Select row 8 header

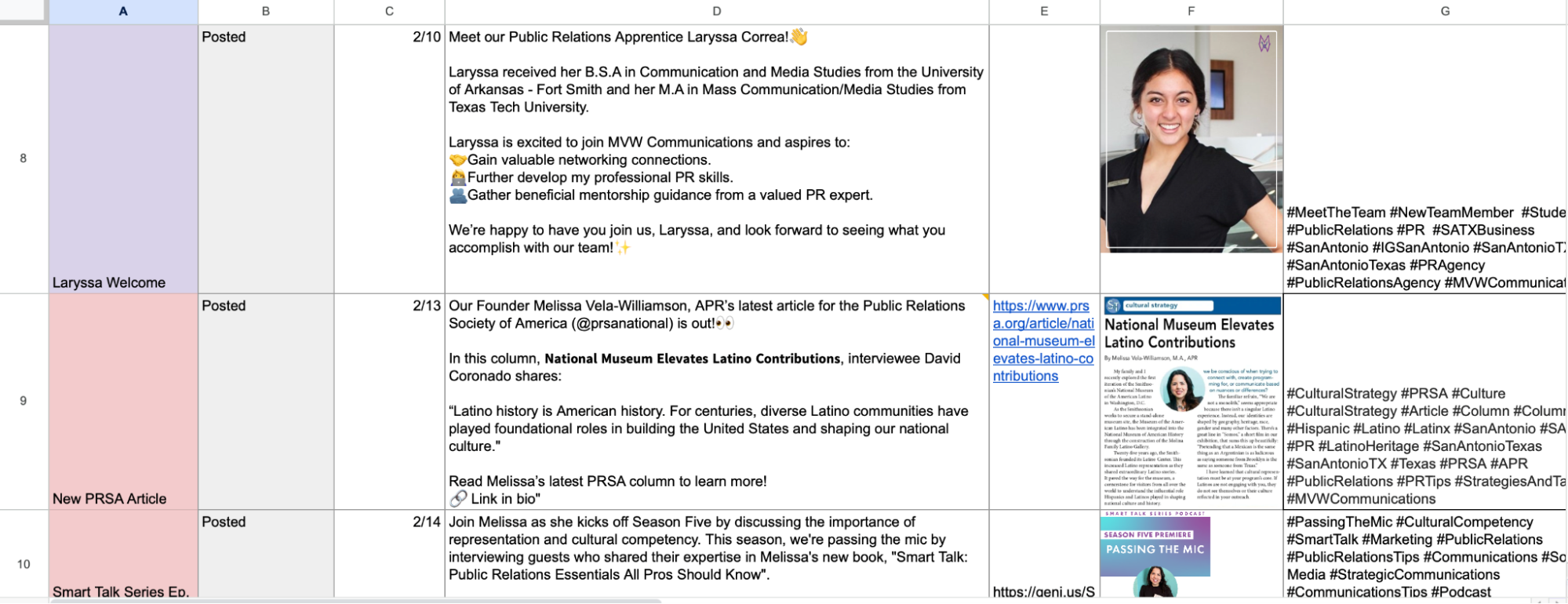coord(24,158)
